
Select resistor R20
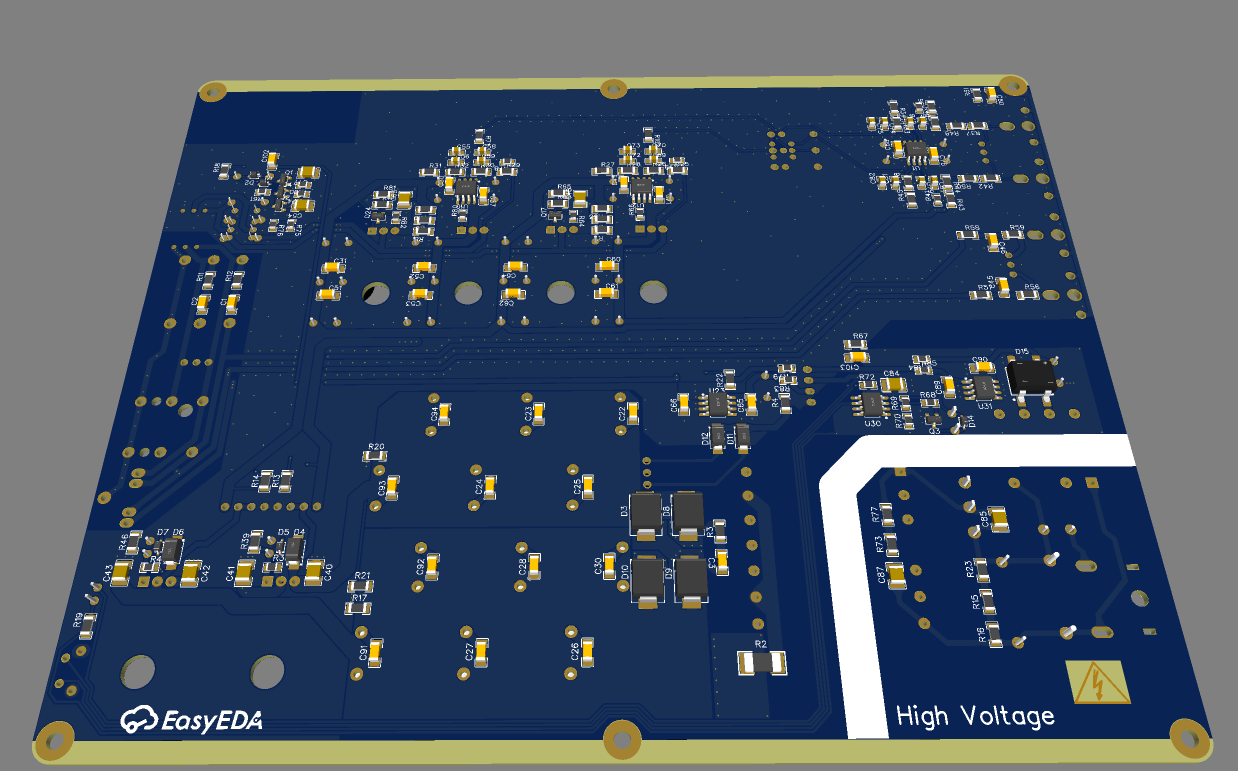(x=375, y=456)
